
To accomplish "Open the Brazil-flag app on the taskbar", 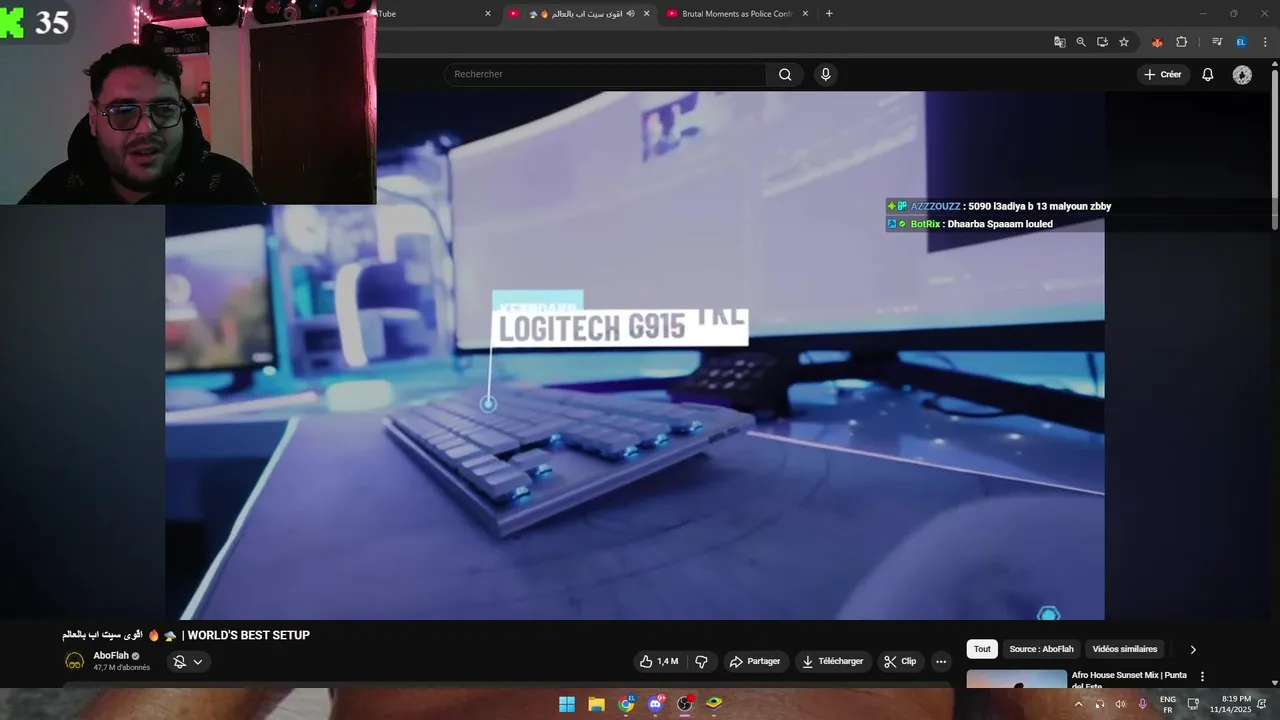I will (714, 704).
